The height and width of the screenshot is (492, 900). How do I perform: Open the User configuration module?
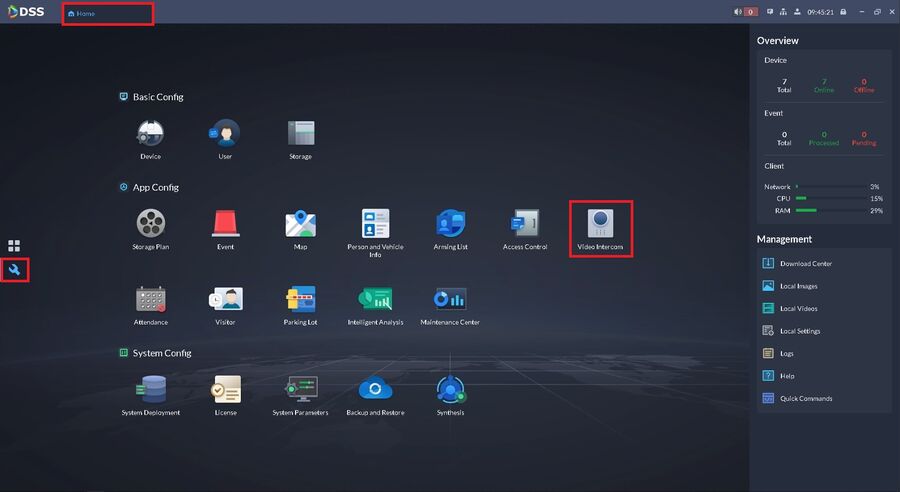click(225, 139)
